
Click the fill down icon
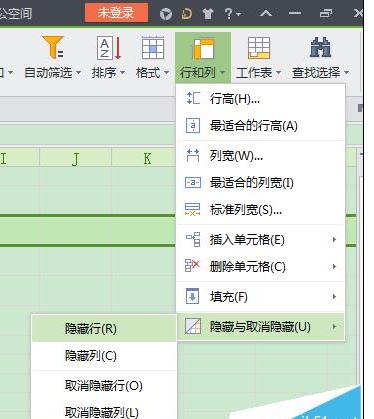pyautogui.click(x=192, y=296)
